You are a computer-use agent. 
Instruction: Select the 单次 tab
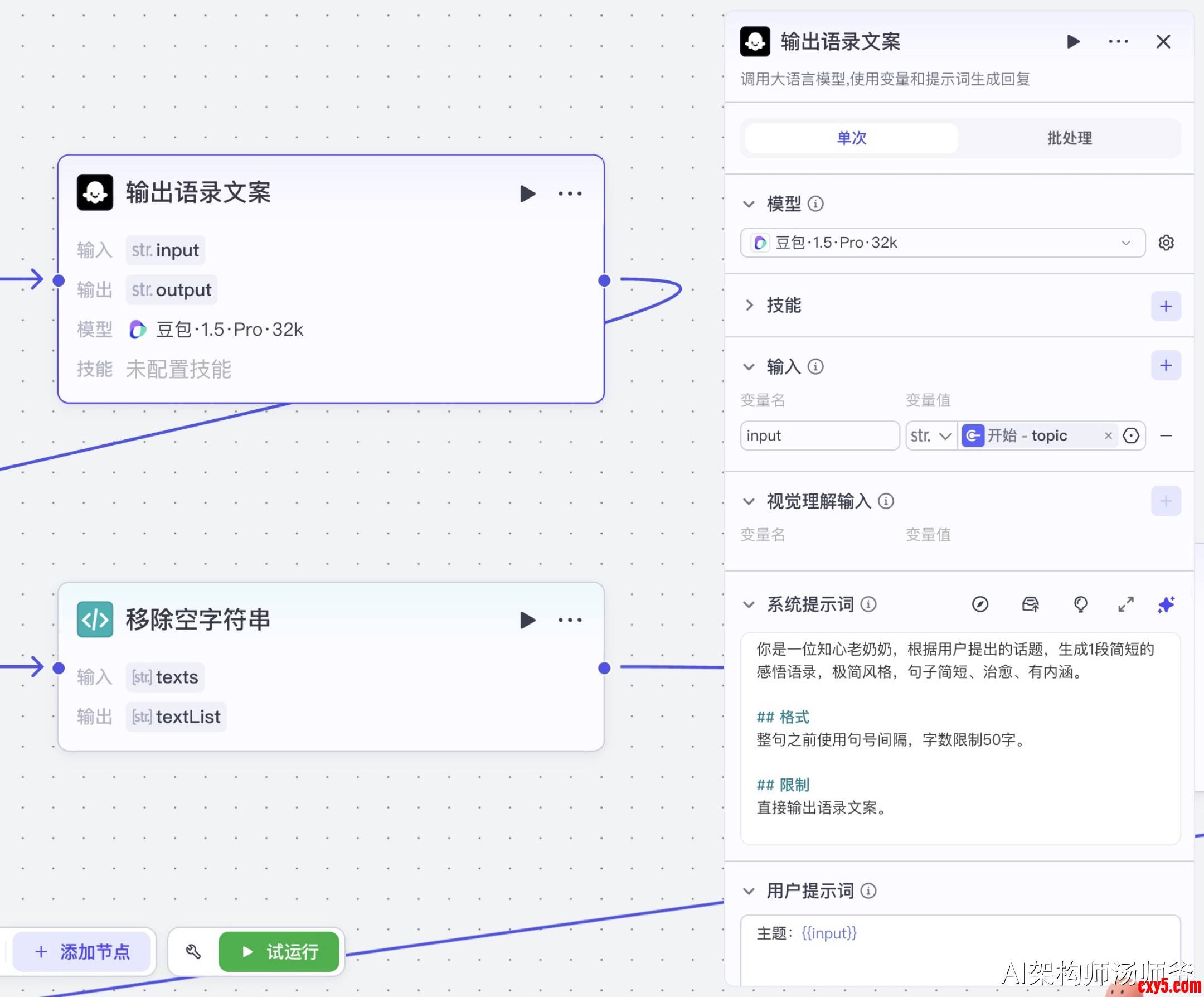851,138
